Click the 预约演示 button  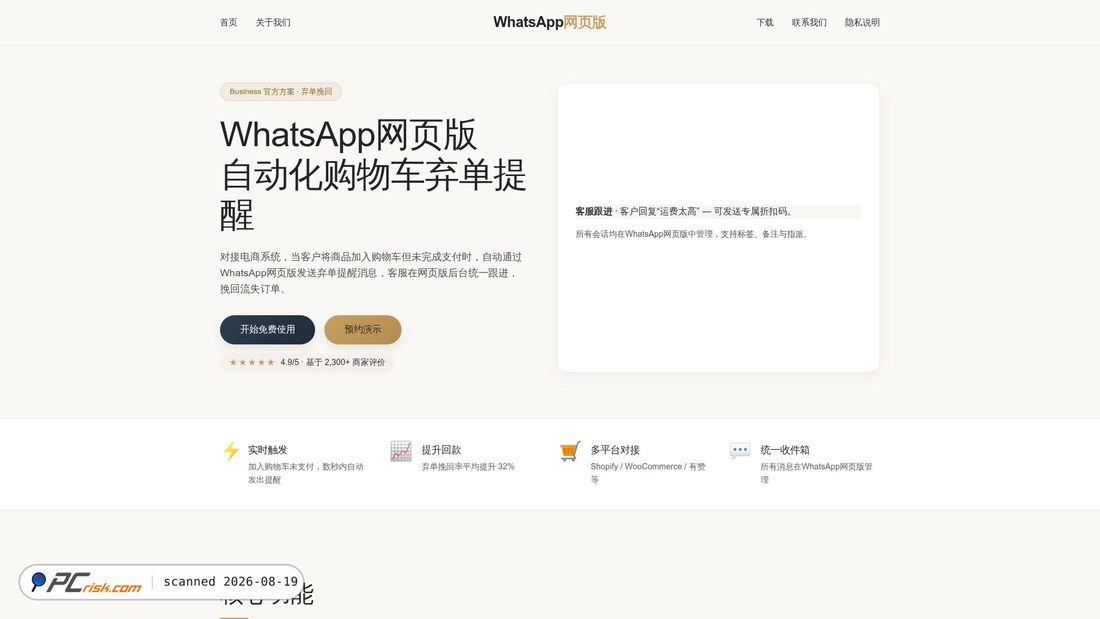[x=363, y=329]
